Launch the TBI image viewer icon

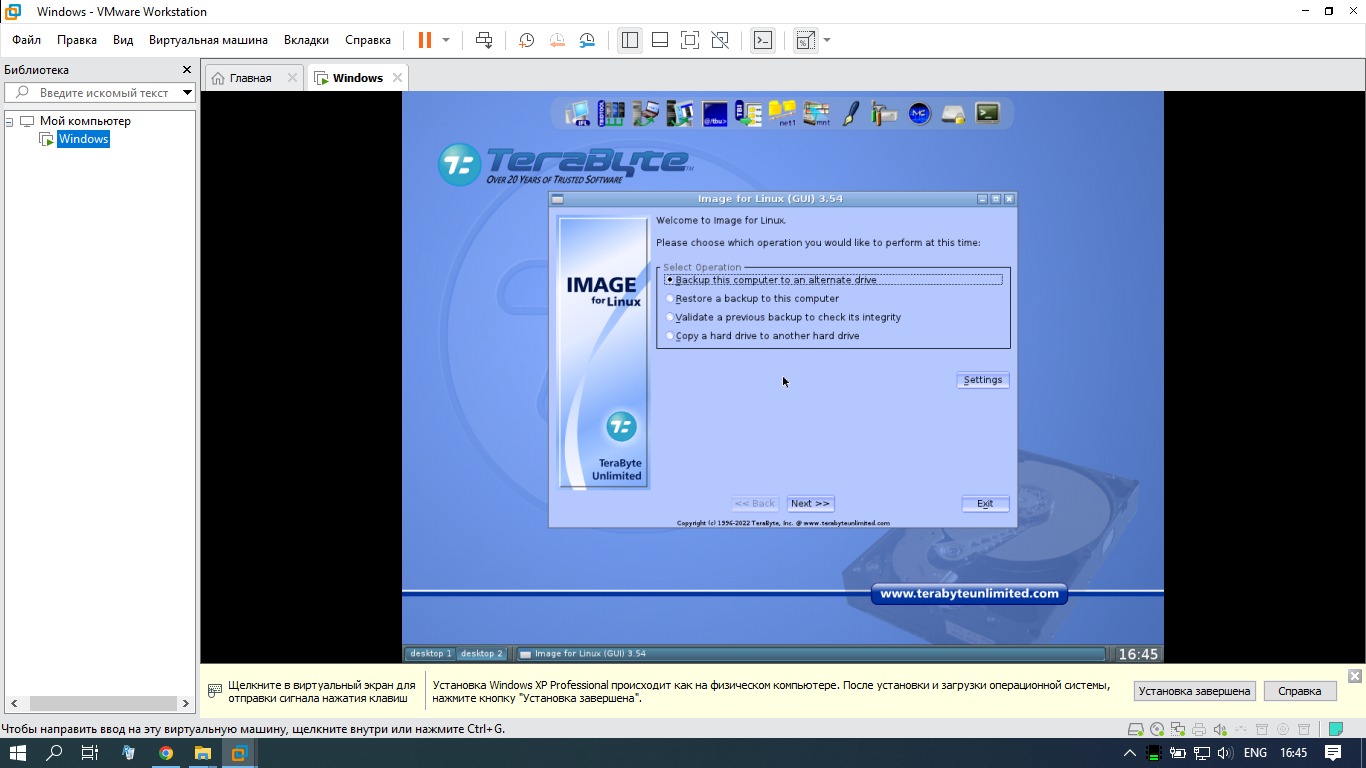click(x=749, y=114)
